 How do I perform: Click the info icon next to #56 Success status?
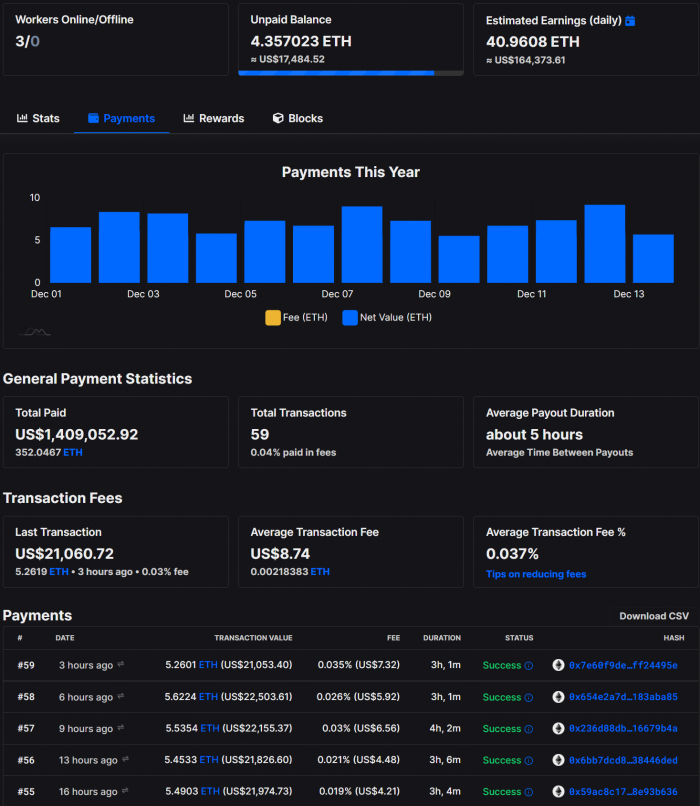click(x=529, y=761)
